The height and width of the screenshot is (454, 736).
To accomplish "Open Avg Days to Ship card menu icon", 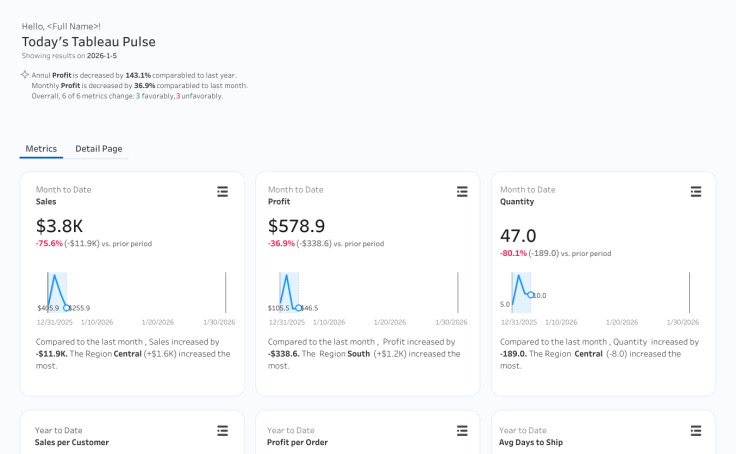I will pyautogui.click(x=696, y=430).
